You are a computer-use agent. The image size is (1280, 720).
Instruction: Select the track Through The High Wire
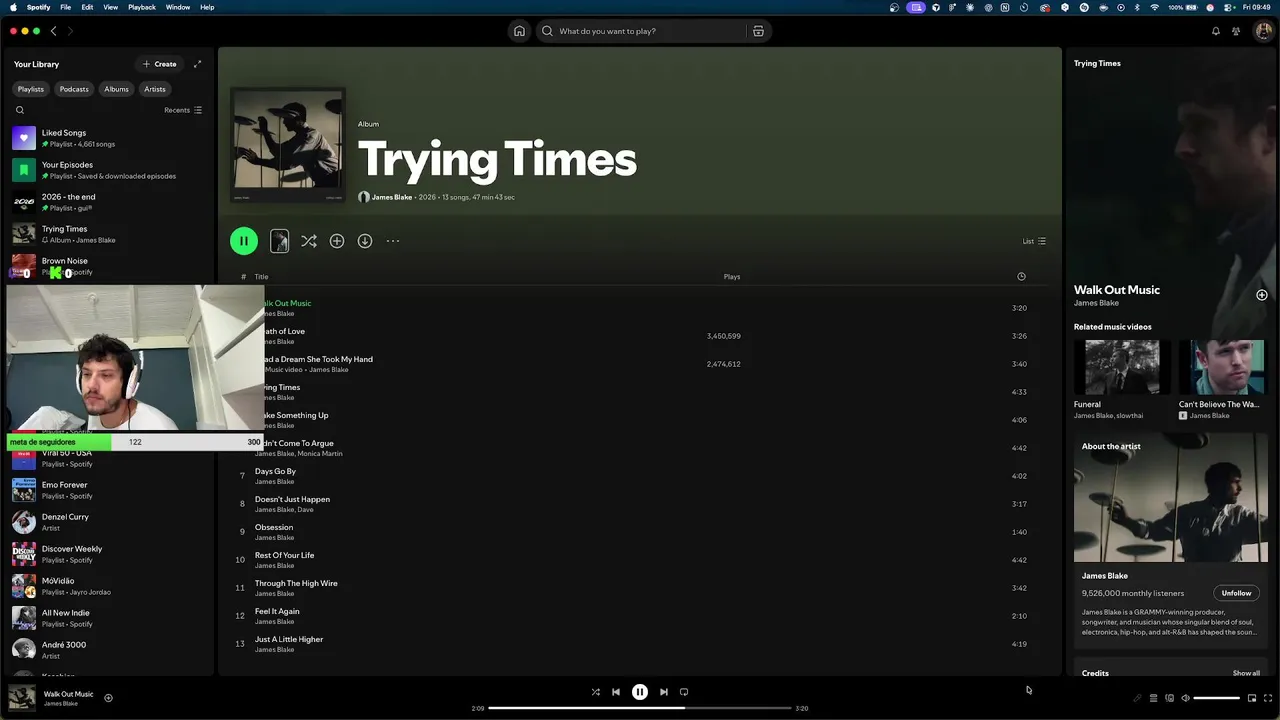[x=640, y=588]
